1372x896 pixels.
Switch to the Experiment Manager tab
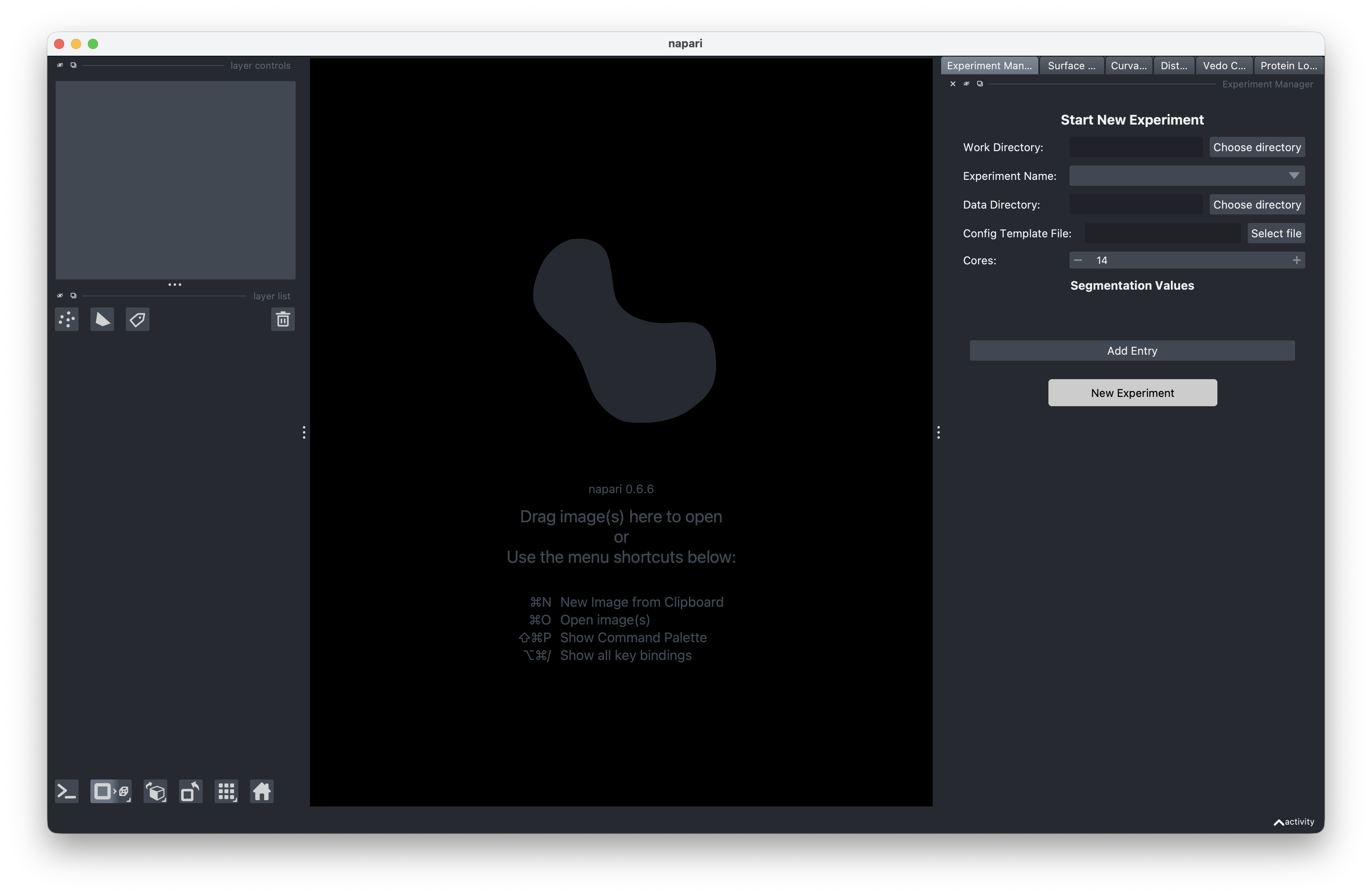coord(989,66)
